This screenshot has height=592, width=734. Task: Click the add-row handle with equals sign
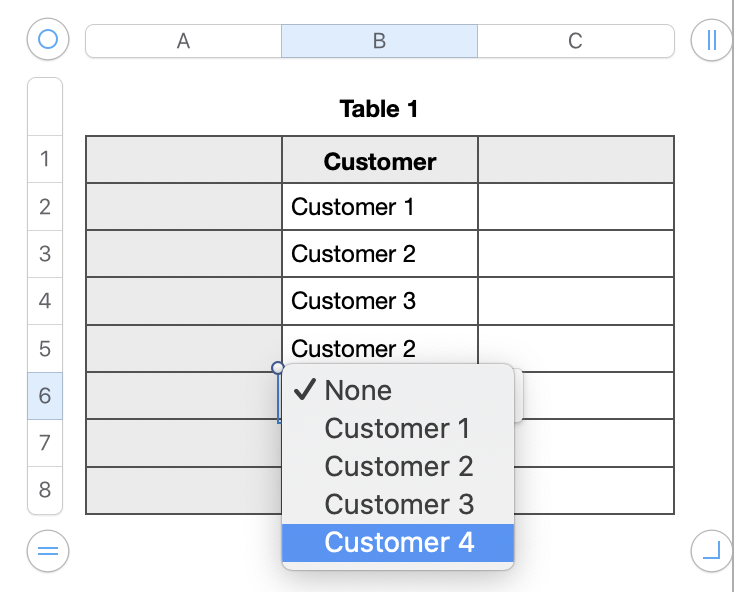(47, 551)
